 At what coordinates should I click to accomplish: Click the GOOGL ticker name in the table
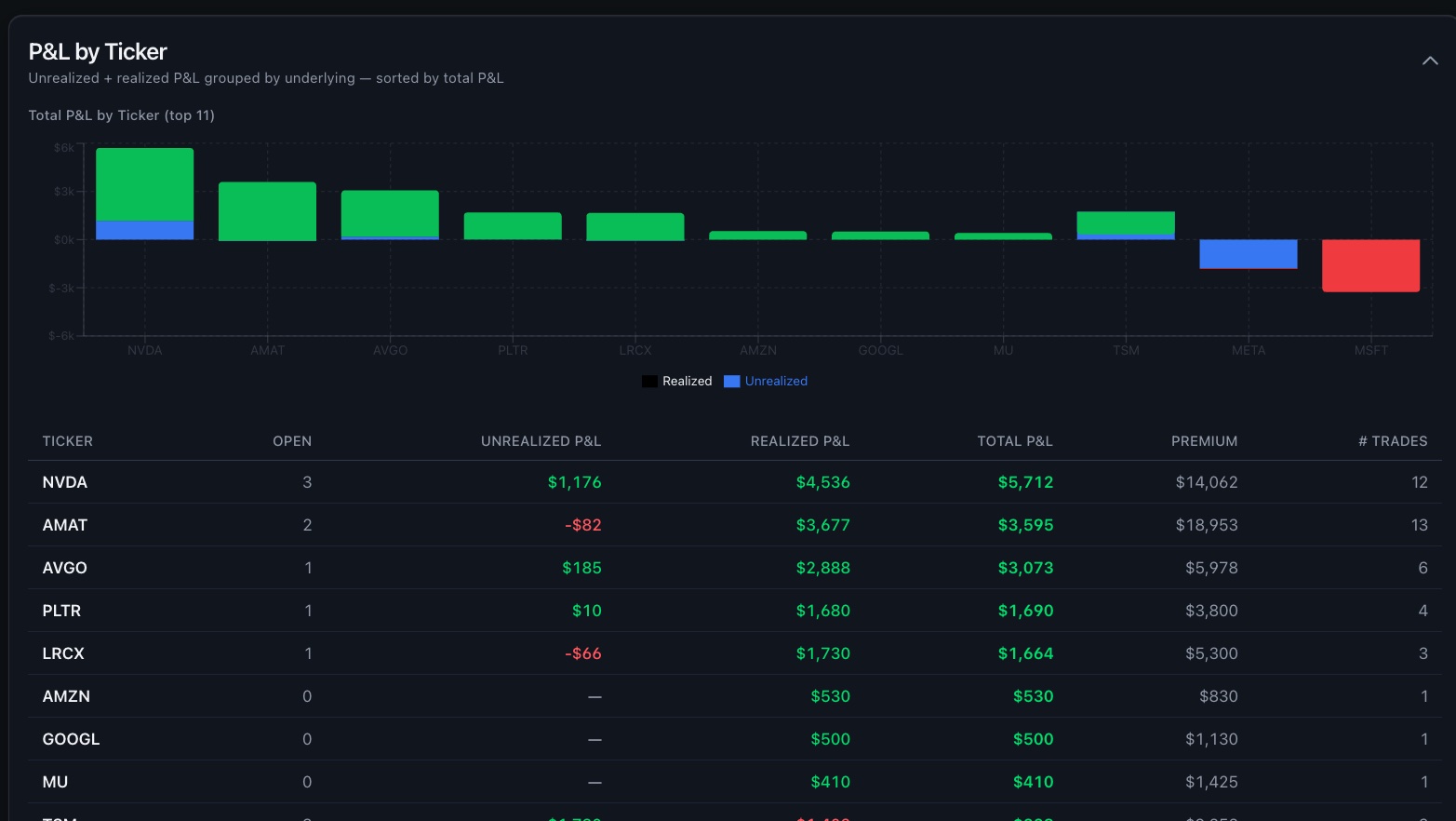coord(71,738)
